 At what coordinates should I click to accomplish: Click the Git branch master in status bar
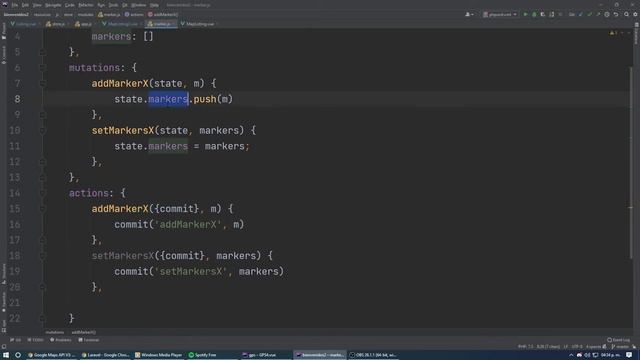point(620,347)
